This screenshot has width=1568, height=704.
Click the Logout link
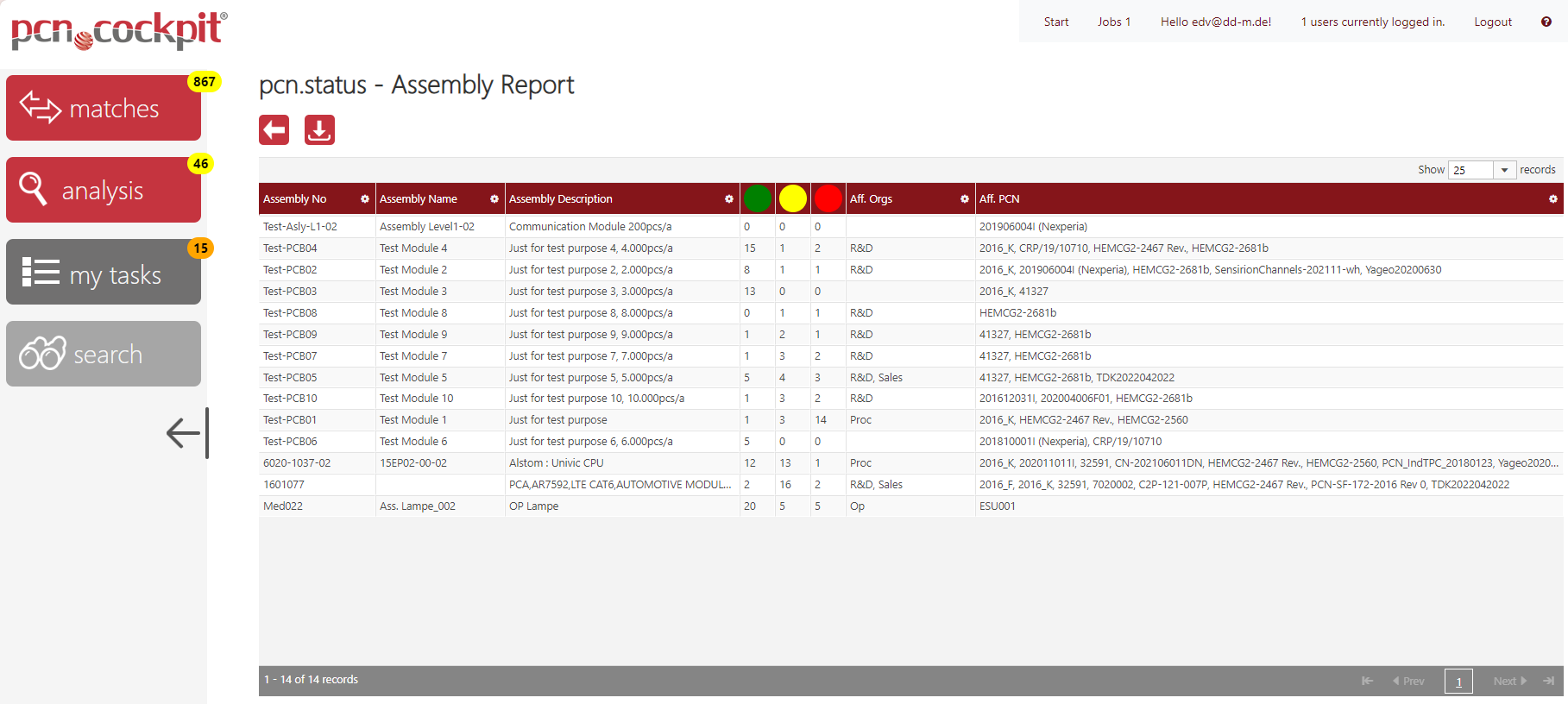pos(1493,22)
